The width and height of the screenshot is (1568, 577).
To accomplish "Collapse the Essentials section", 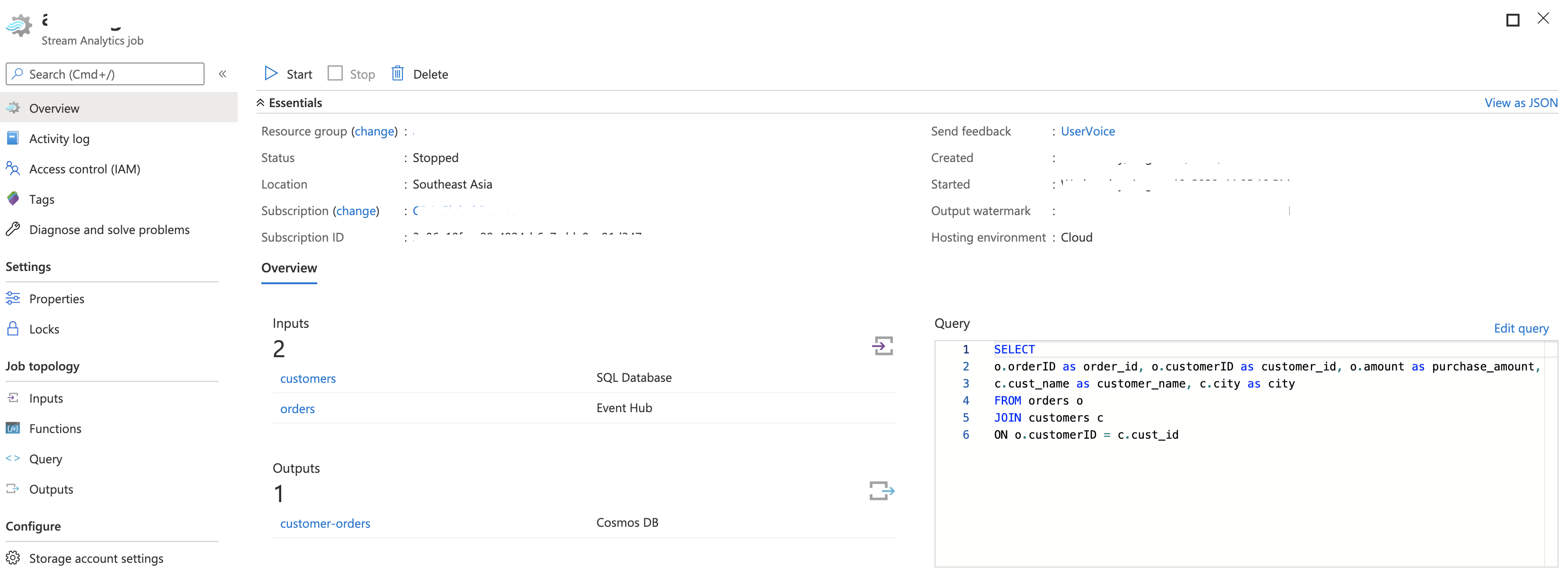I will [x=260, y=103].
